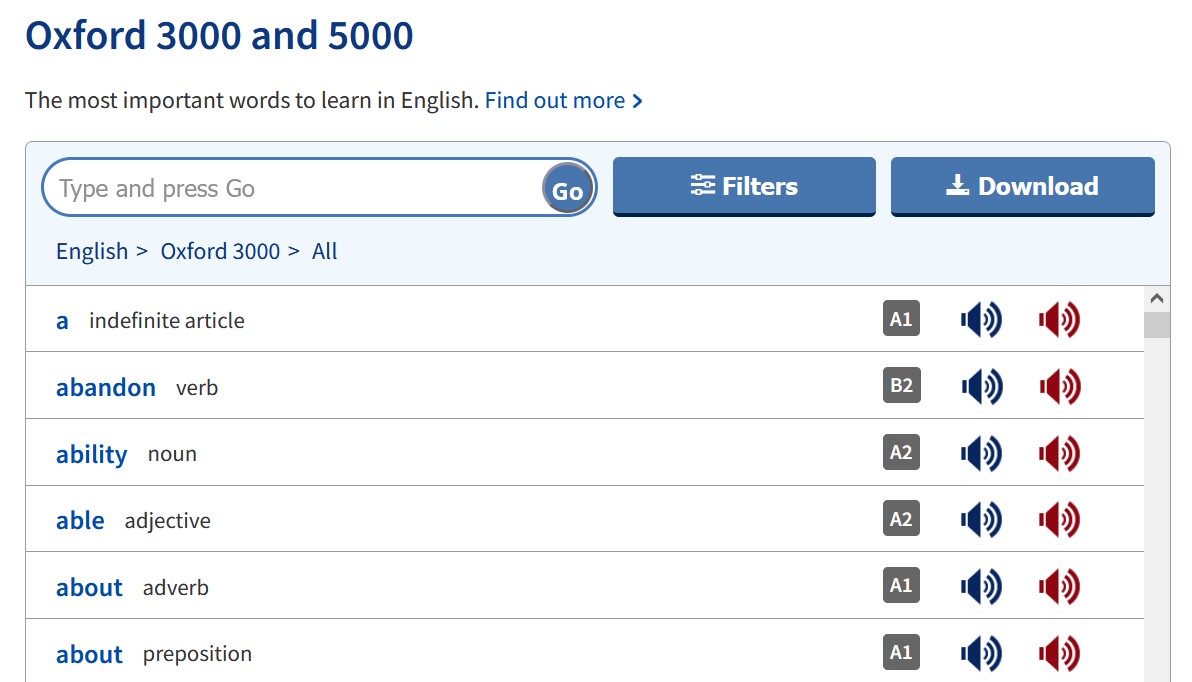This screenshot has width=1192, height=682.
Task: Open the Filters panel
Action: 744,186
